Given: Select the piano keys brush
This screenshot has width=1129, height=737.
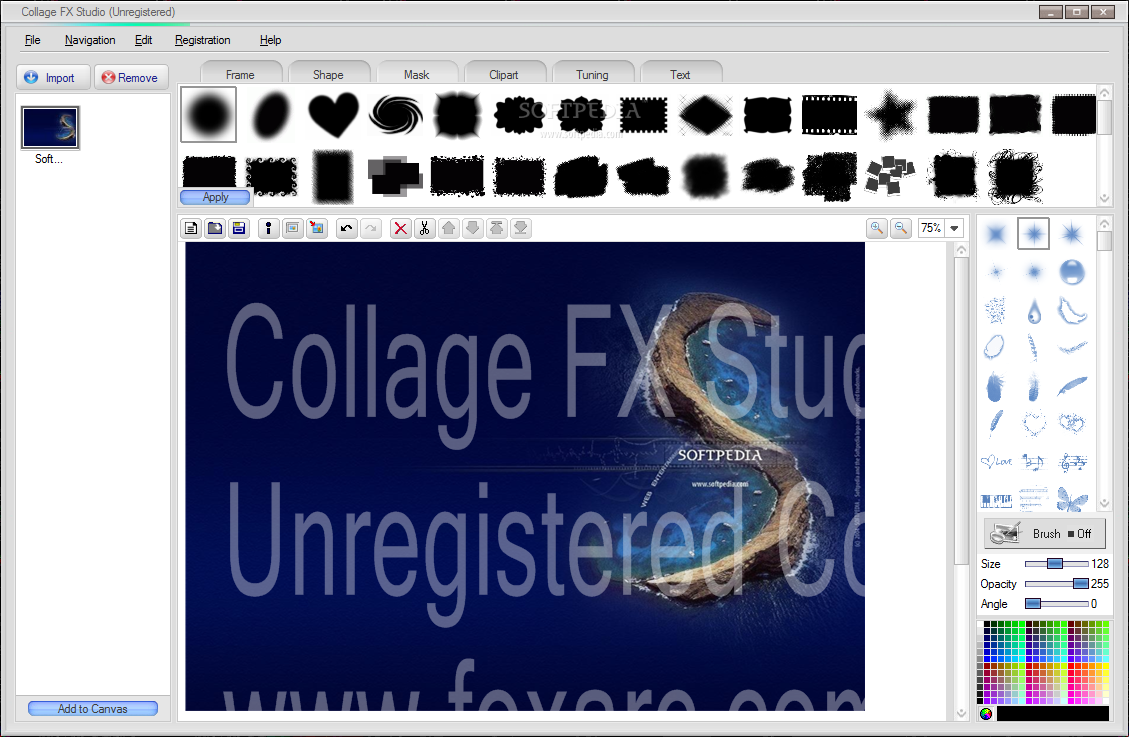Looking at the screenshot, I should (996, 499).
